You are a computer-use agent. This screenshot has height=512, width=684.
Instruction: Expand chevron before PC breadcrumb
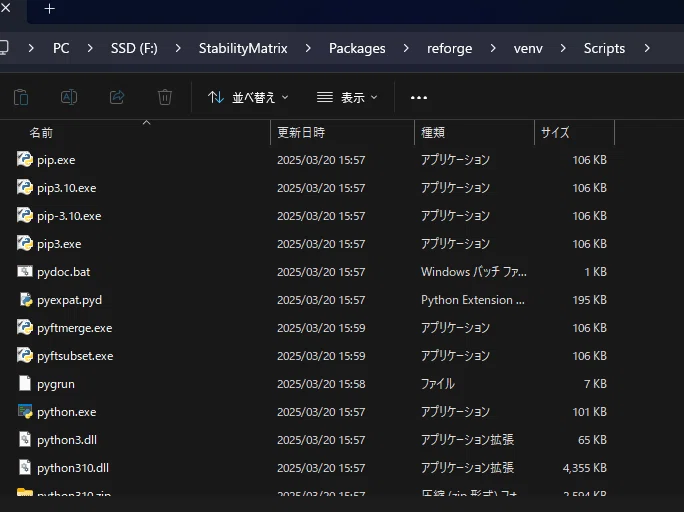coord(31,48)
